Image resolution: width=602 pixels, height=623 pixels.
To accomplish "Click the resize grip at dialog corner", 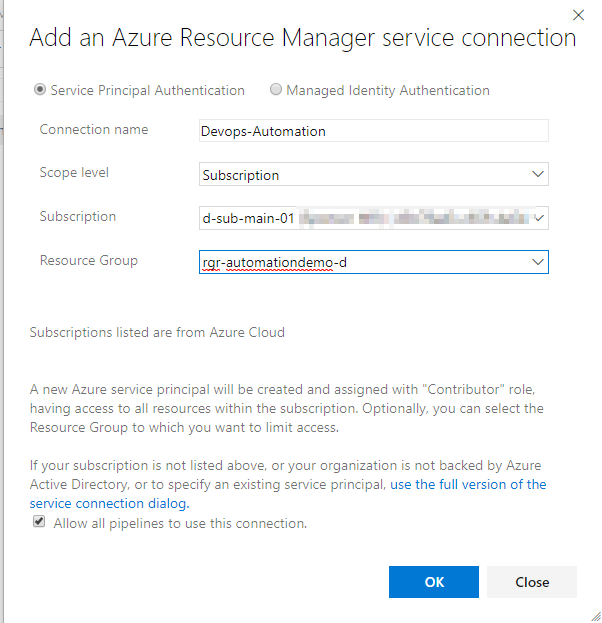I will (596, 616).
